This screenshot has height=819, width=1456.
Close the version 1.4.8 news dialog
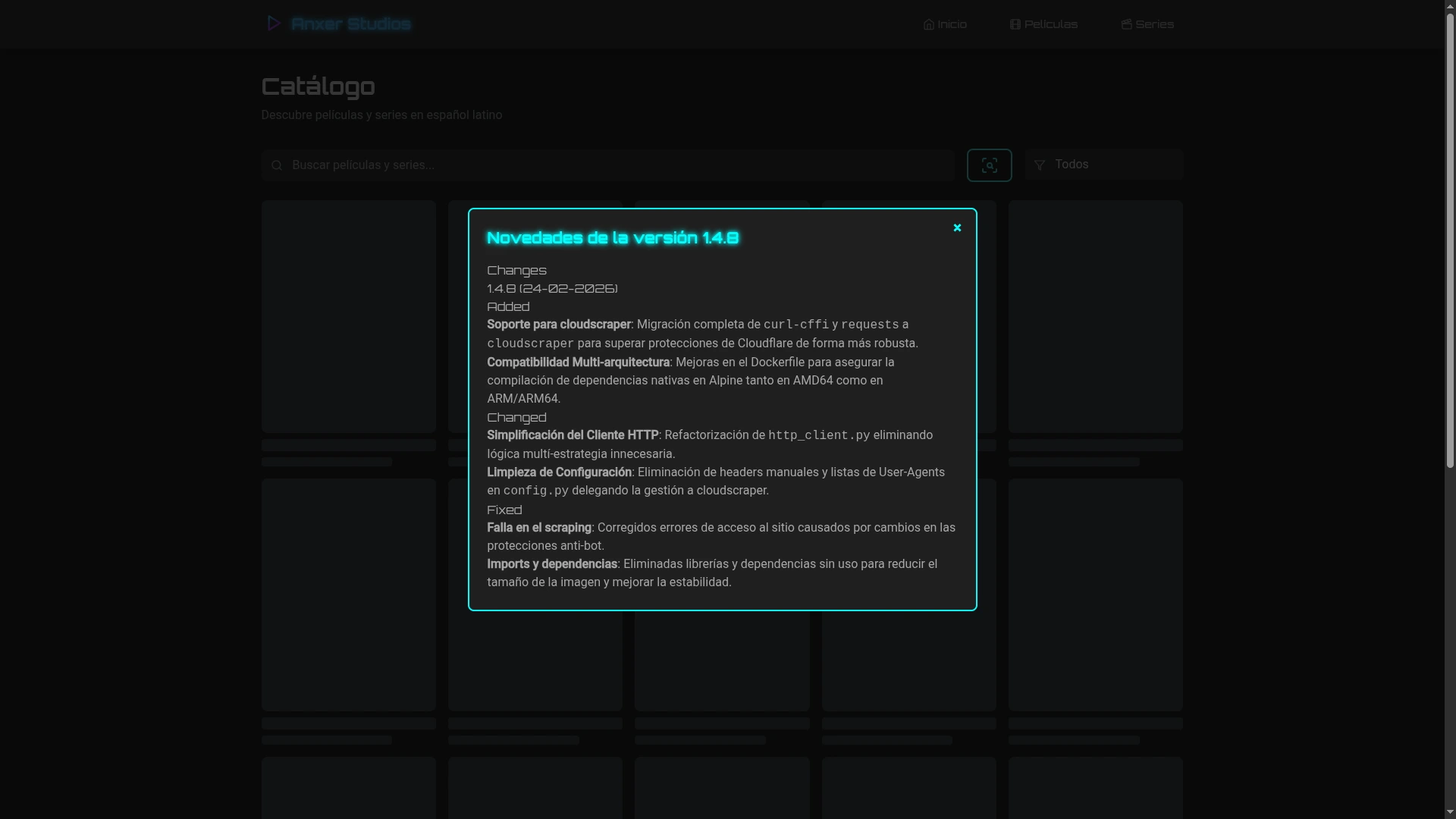(x=957, y=227)
